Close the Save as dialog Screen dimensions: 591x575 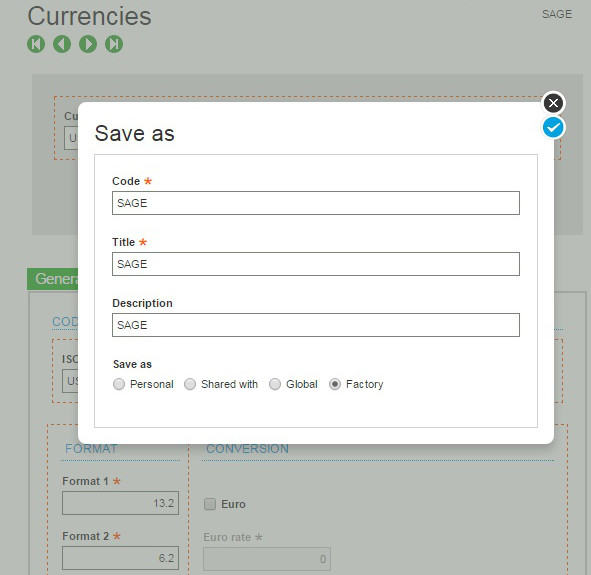(553, 103)
